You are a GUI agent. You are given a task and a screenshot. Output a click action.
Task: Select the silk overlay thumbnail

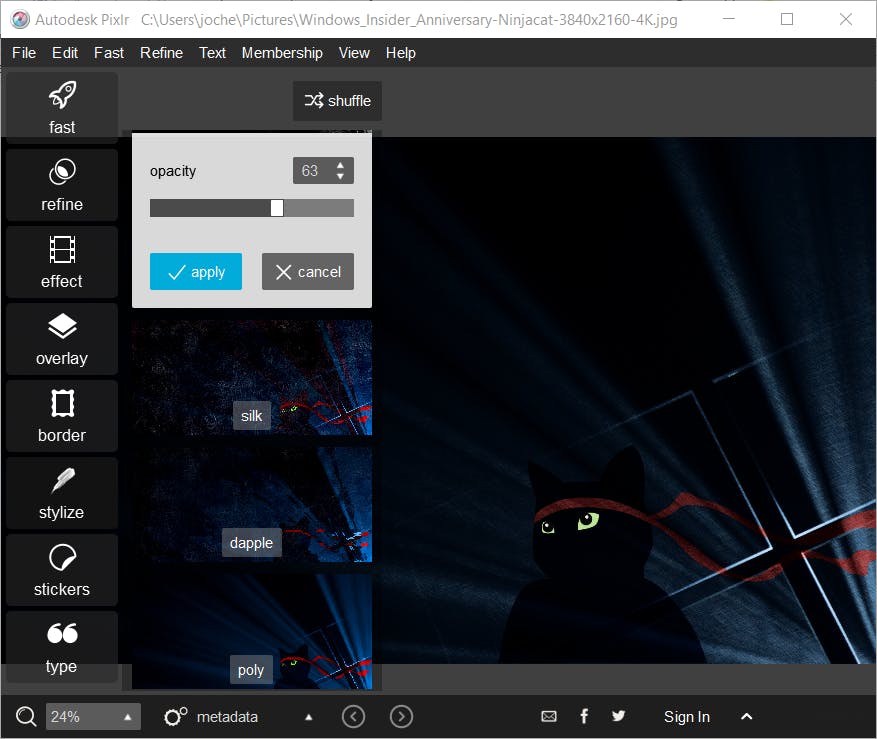[252, 378]
